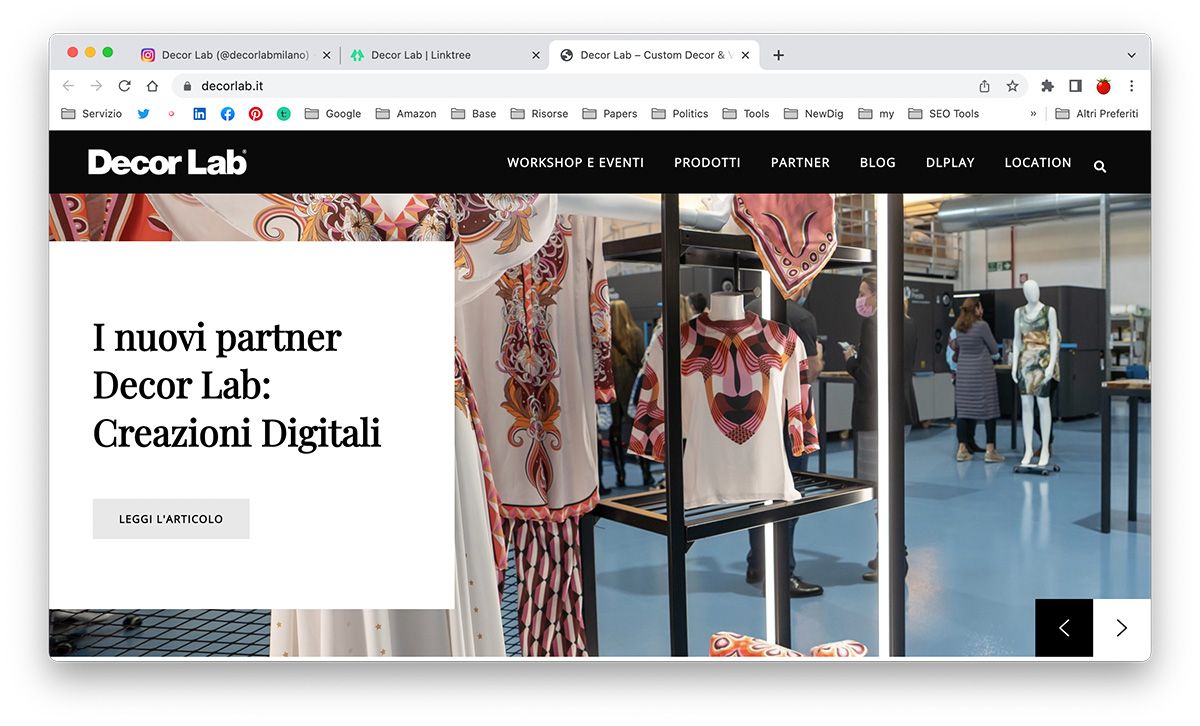Reload the page with refresh icon

coord(124,86)
